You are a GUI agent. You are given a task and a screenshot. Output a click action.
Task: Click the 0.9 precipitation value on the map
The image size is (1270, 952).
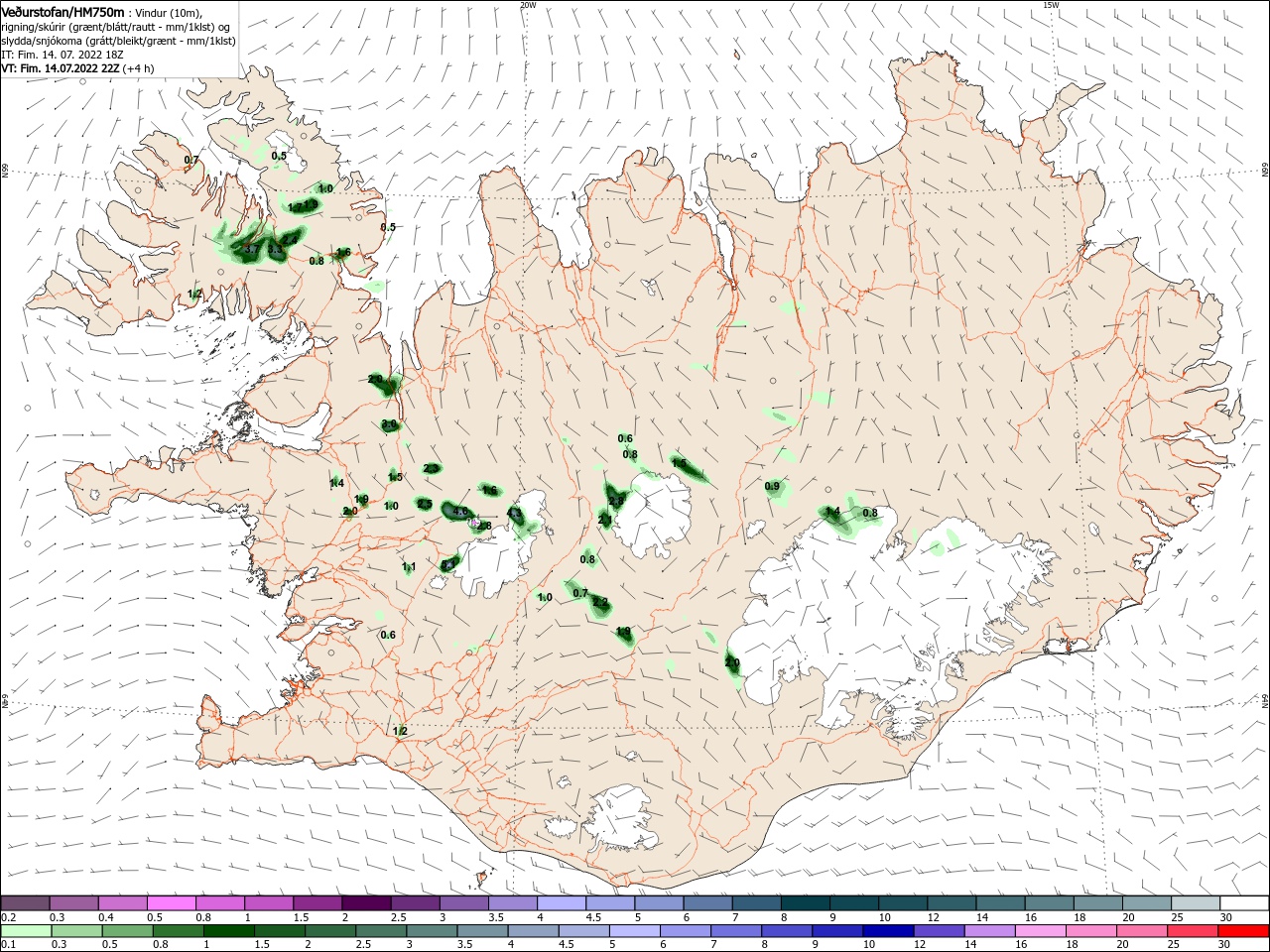772,486
